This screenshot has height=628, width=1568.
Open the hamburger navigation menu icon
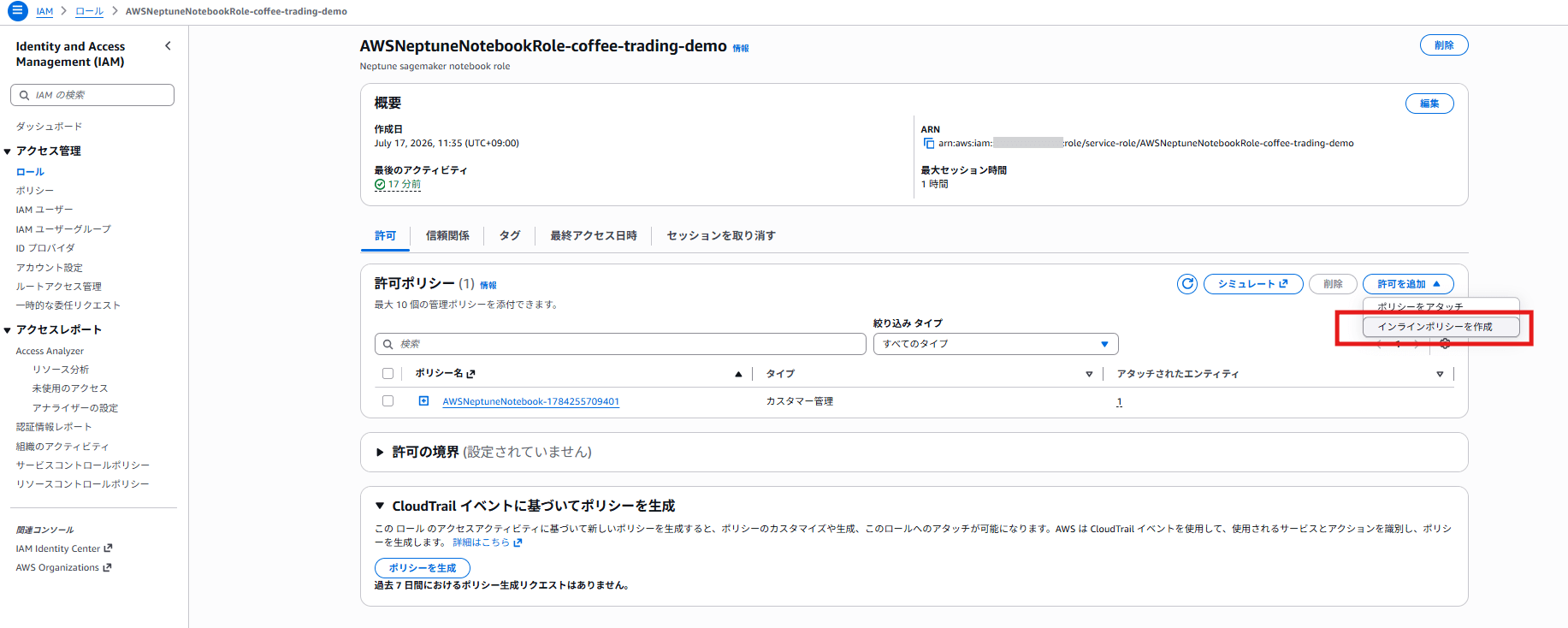pos(17,11)
